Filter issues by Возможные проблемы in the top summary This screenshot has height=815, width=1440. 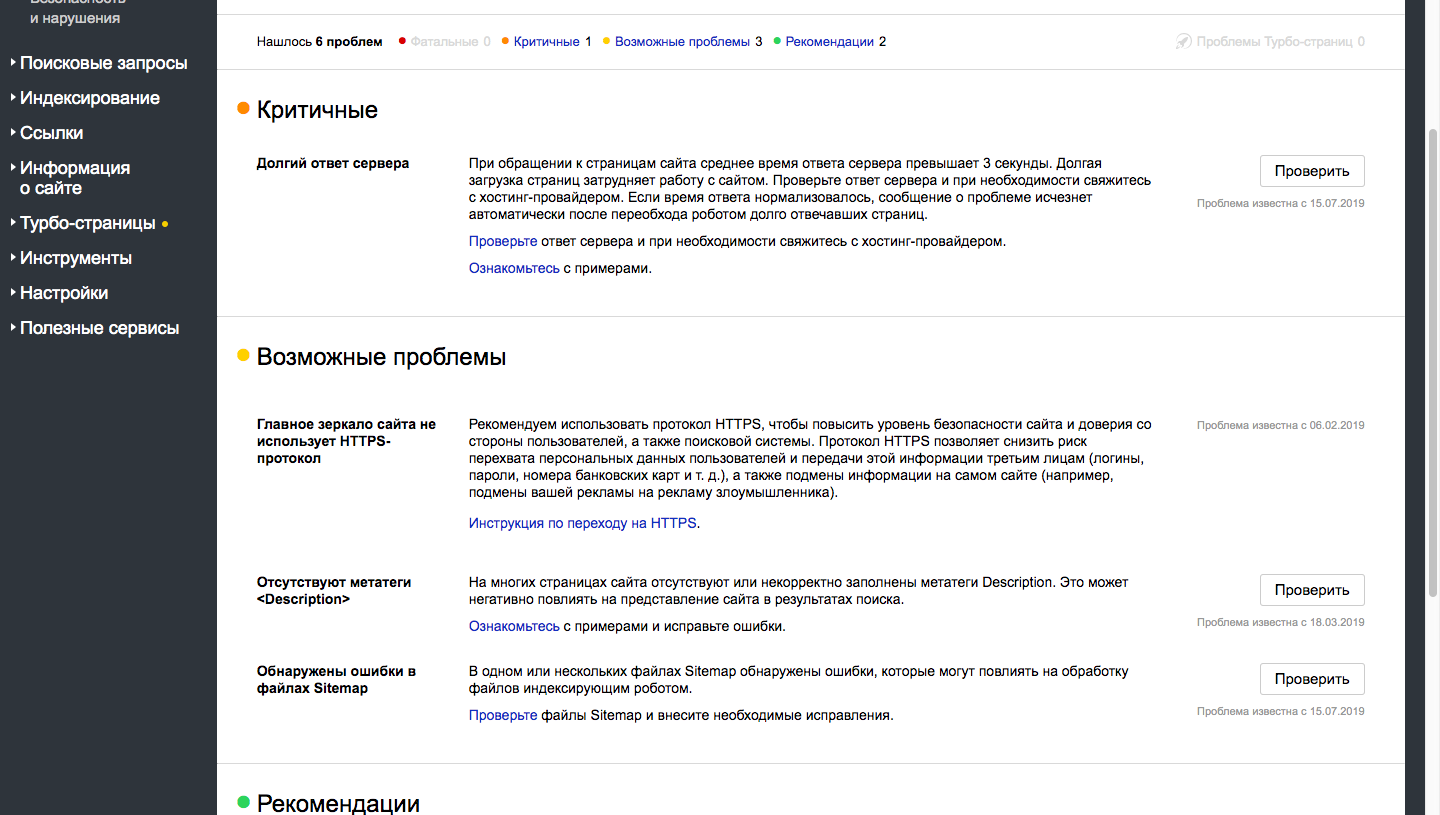[682, 42]
